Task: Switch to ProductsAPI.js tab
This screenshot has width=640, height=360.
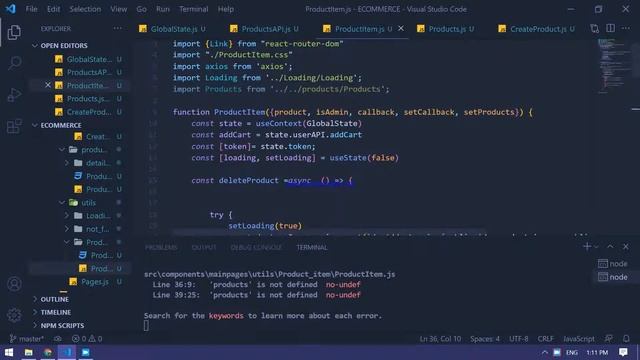Action: pyautogui.click(x=265, y=29)
